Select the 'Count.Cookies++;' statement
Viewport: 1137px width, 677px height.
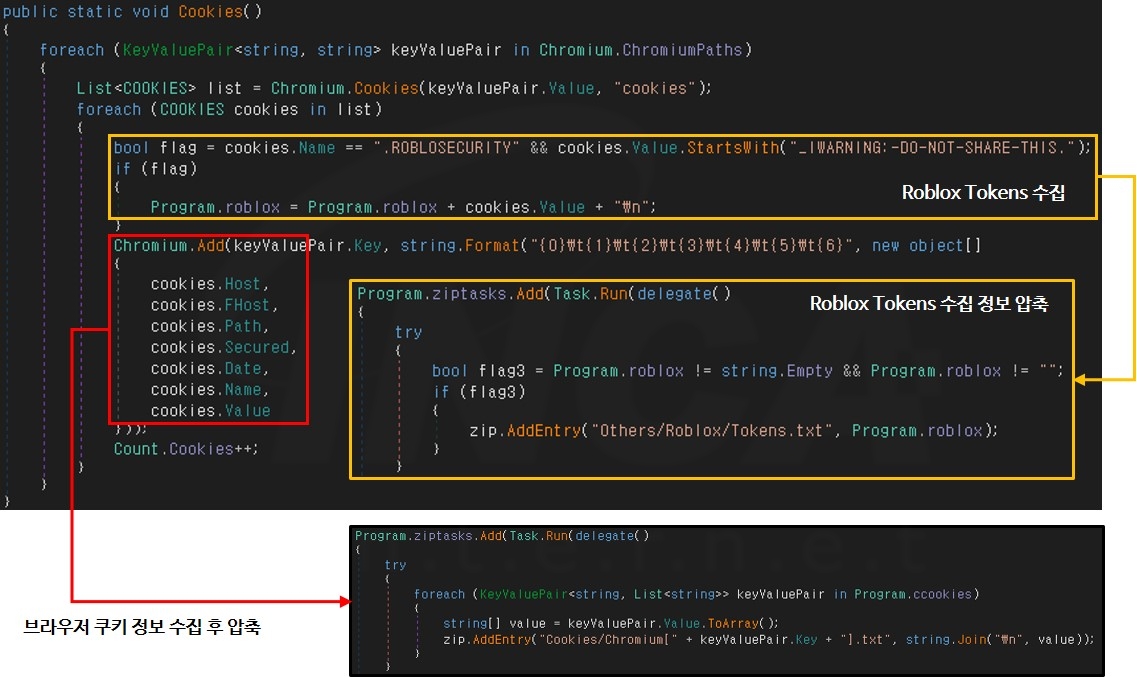[x=186, y=449]
